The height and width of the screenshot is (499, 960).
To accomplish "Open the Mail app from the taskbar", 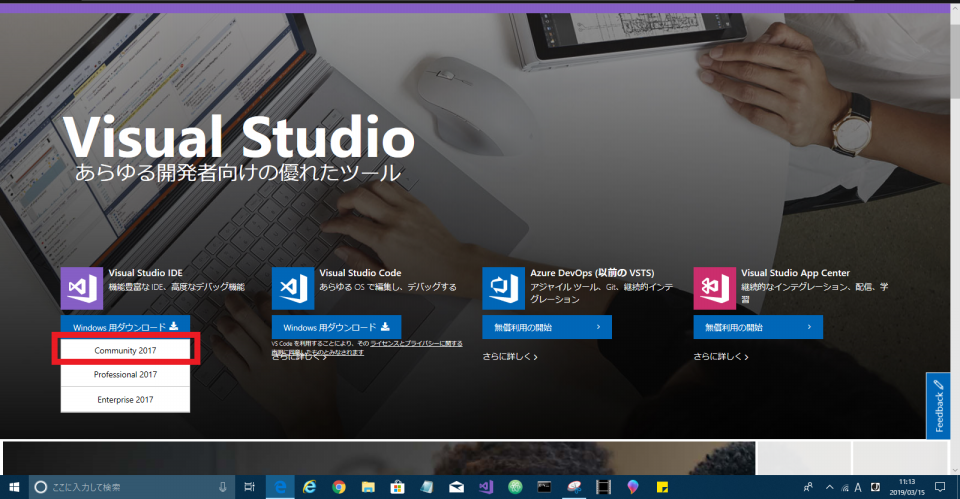I will tap(456, 487).
